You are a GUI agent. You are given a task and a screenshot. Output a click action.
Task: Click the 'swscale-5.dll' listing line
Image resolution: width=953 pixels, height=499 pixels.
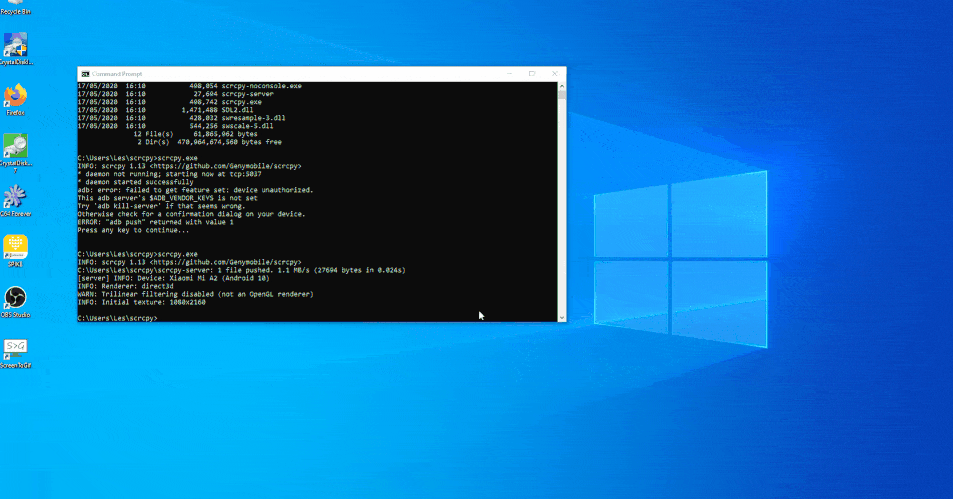176,126
